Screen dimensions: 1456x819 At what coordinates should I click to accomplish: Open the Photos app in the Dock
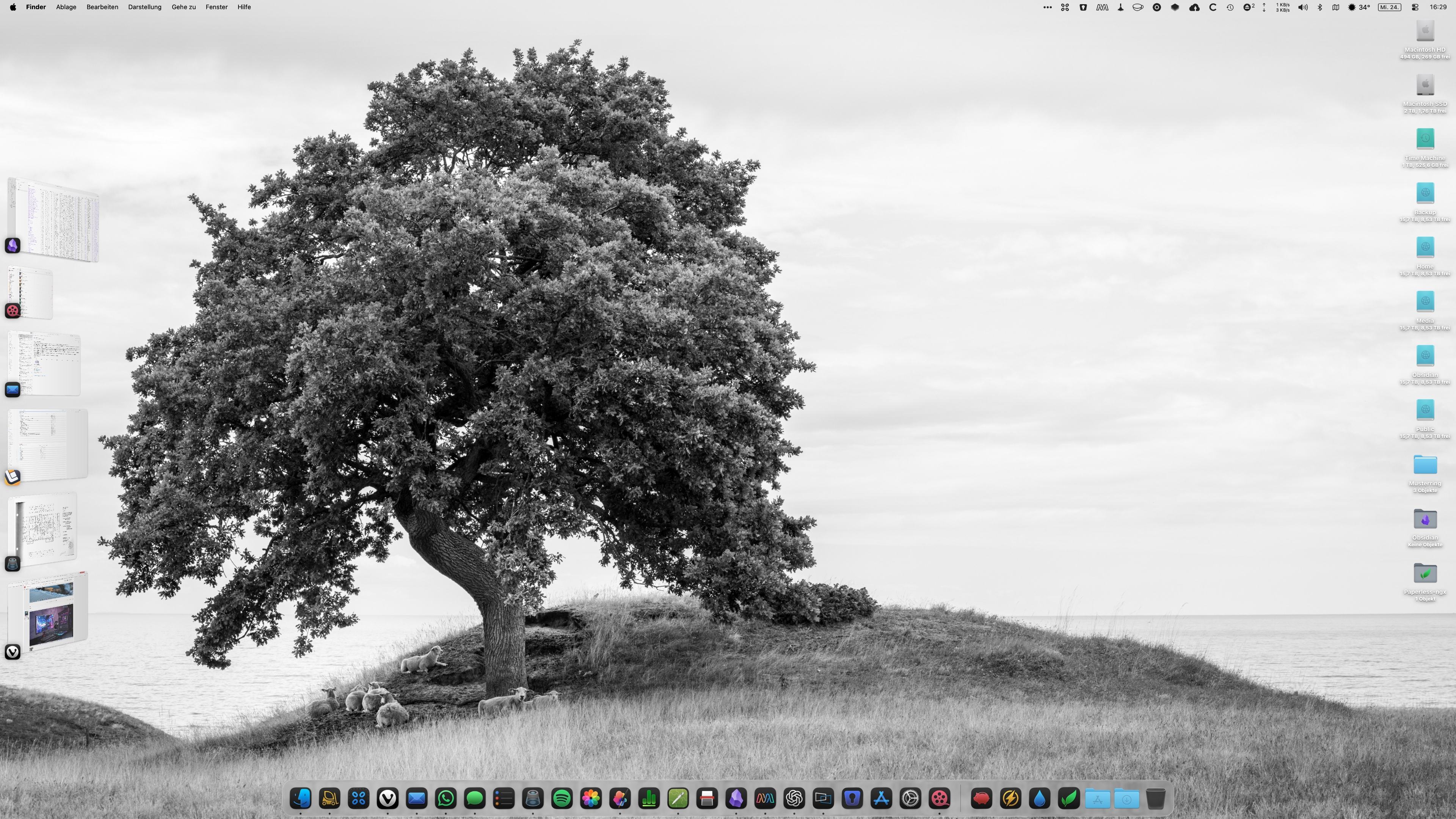pos(591,798)
